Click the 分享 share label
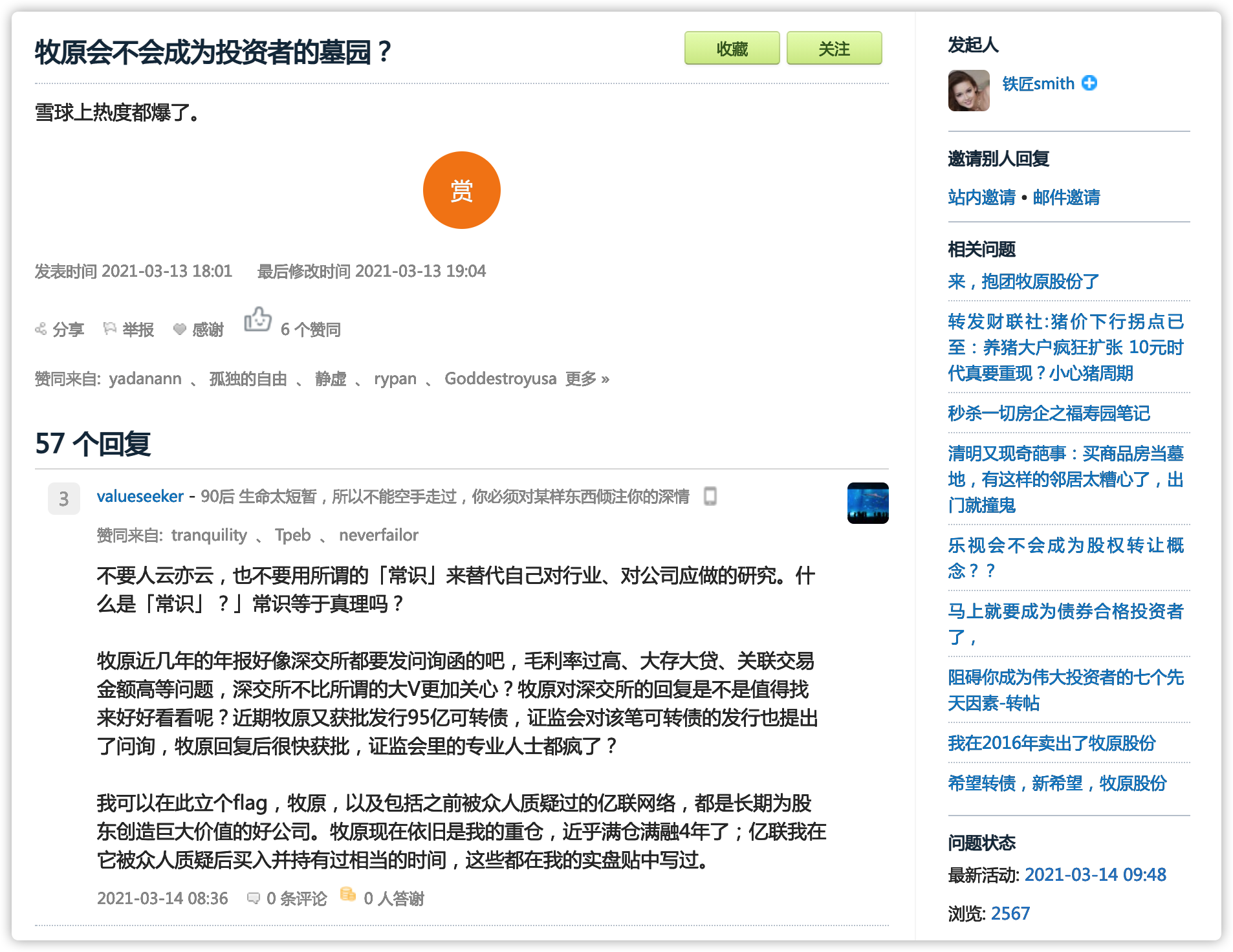 69,329
